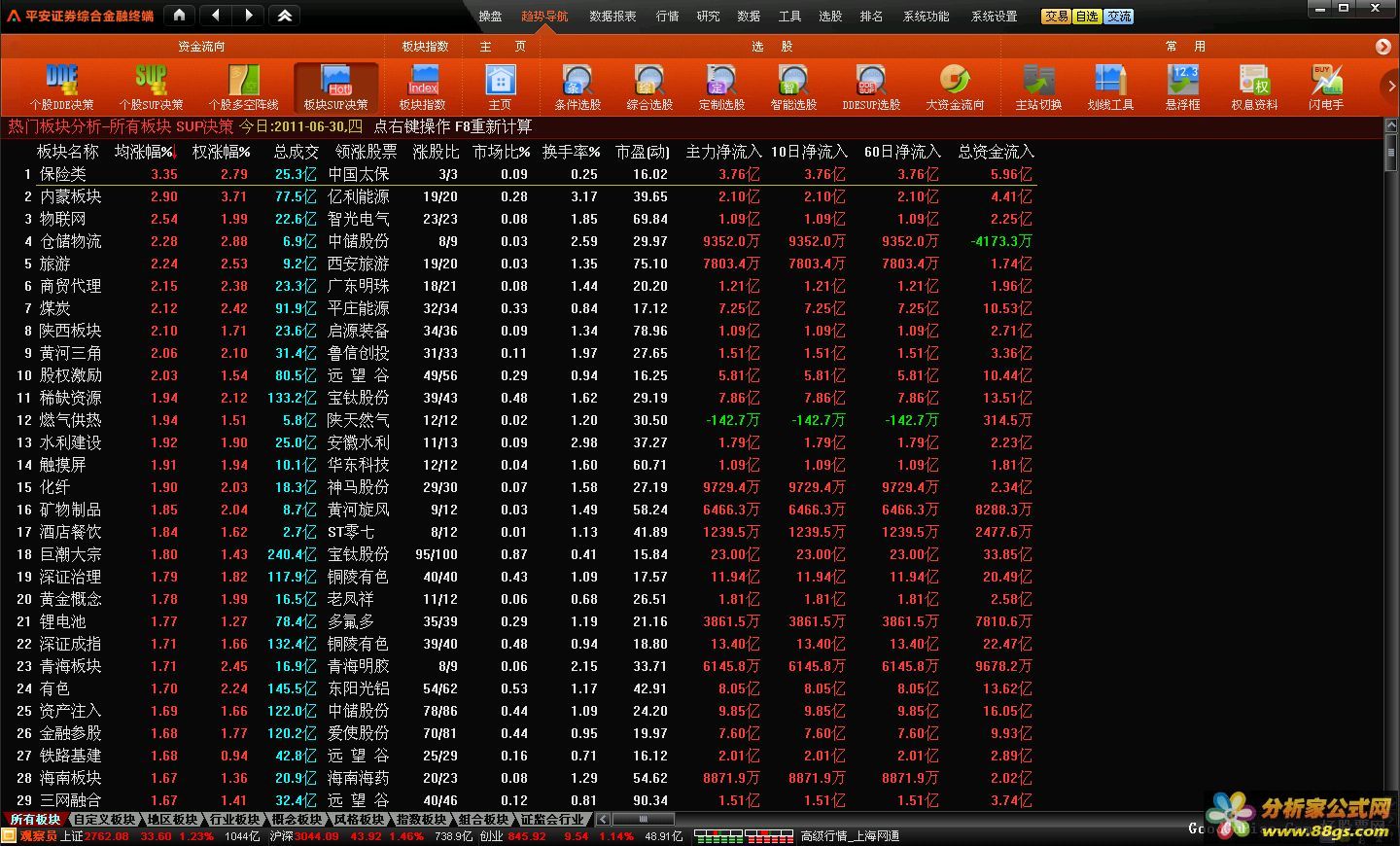The height and width of the screenshot is (846, 1400).
Task: Click the vertical scrollbar up arrow
Action: 1391,125
